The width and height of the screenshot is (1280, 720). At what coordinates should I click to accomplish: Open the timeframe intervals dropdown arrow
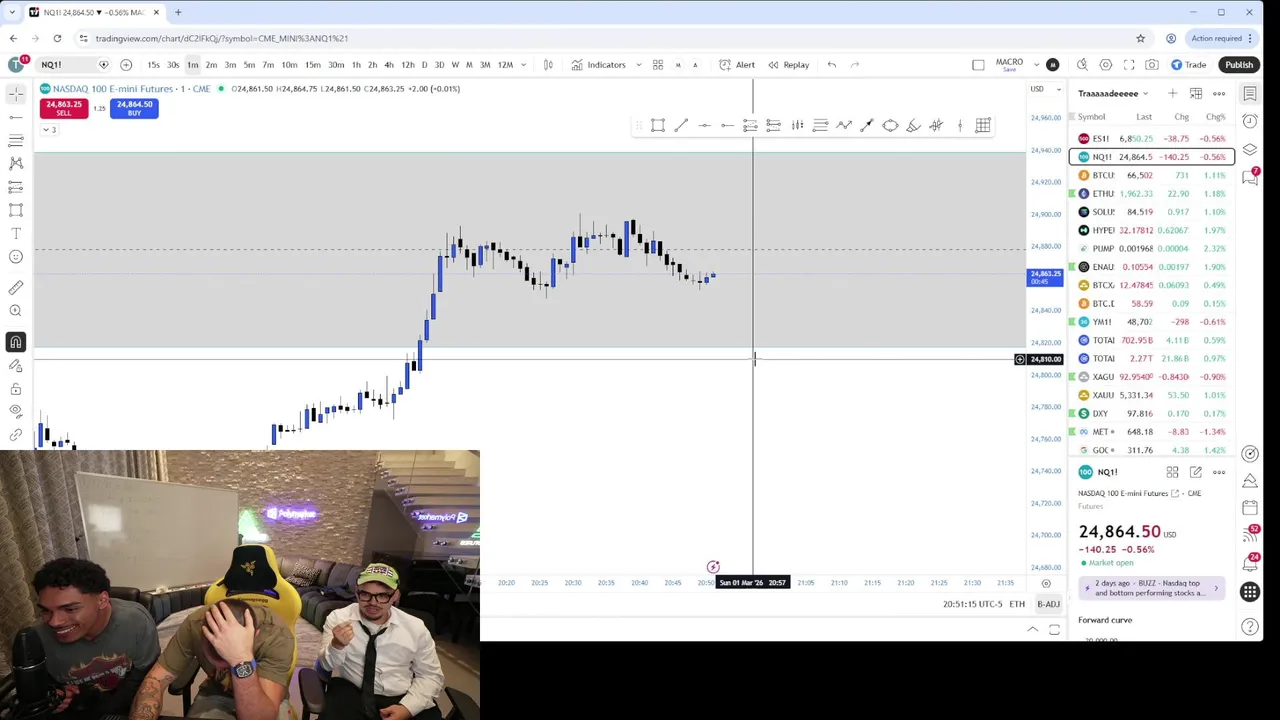click(x=523, y=65)
